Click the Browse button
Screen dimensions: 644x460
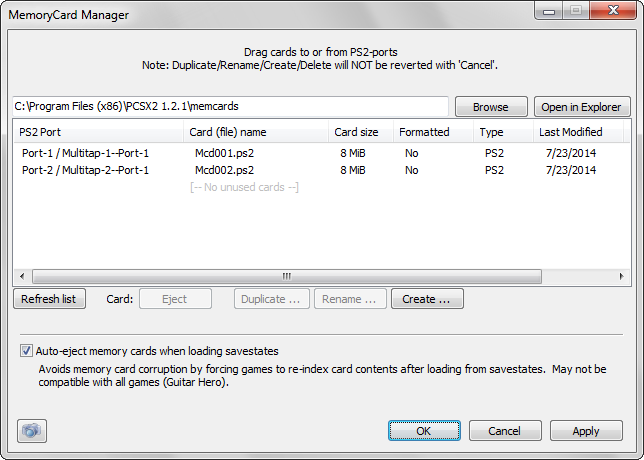click(x=491, y=107)
